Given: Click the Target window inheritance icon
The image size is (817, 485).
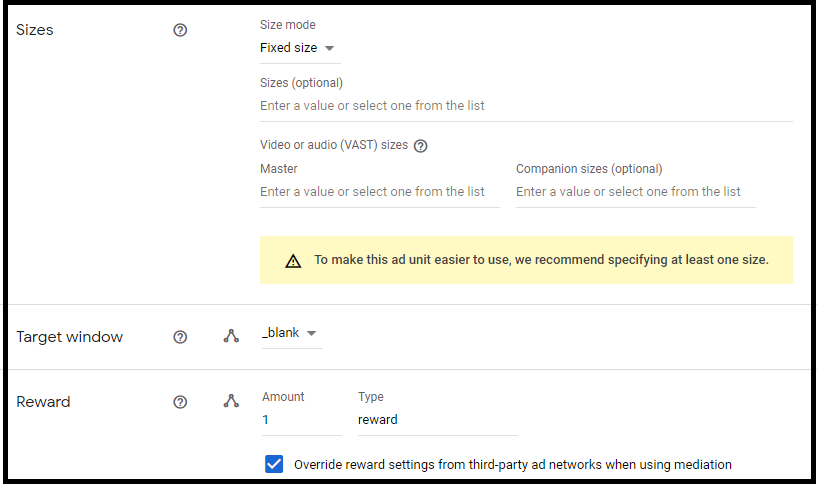Looking at the screenshot, I should coord(231,336).
